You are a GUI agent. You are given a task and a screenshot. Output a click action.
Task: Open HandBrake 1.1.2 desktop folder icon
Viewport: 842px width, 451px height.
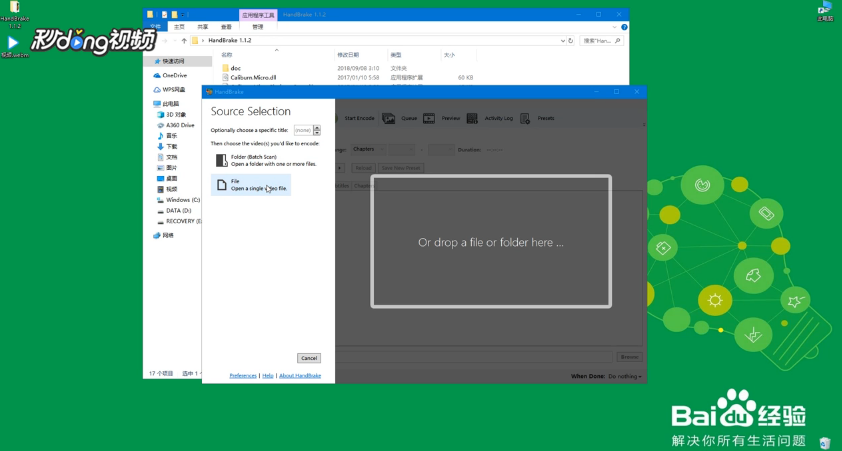pyautogui.click(x=14, y=14)
